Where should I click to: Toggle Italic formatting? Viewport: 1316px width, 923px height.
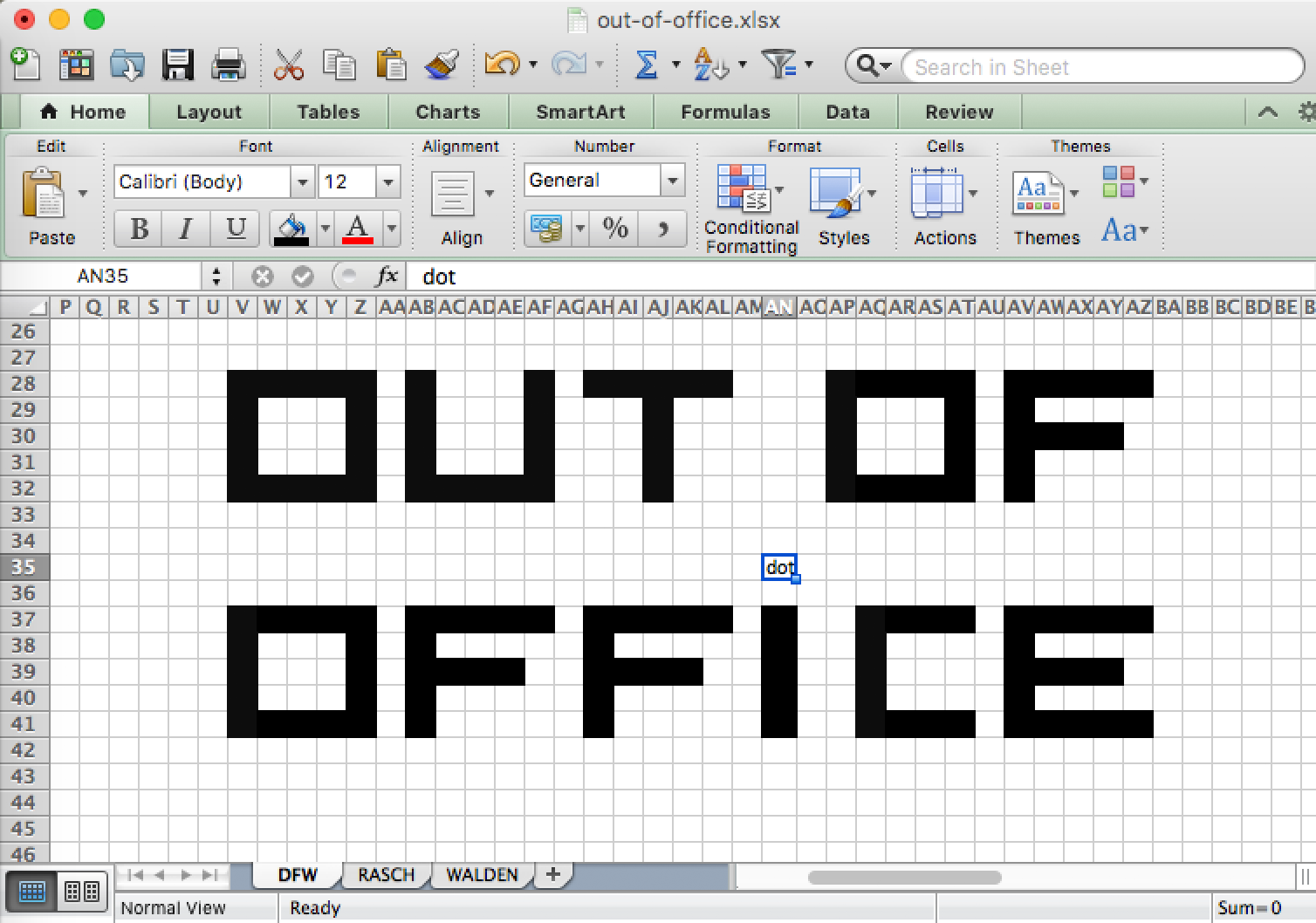pos(185,229)
